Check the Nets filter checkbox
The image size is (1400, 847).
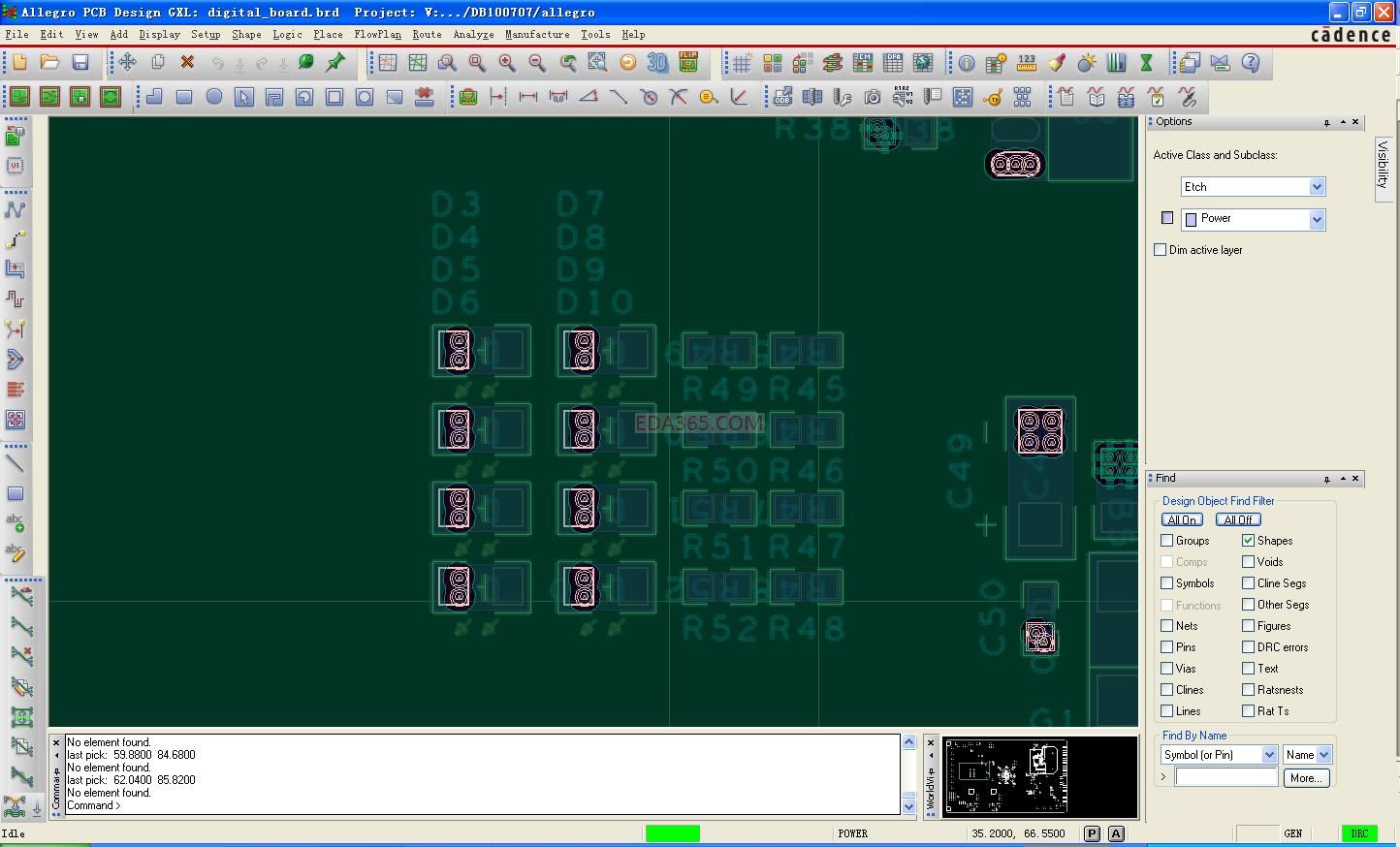pos(1167,626)
